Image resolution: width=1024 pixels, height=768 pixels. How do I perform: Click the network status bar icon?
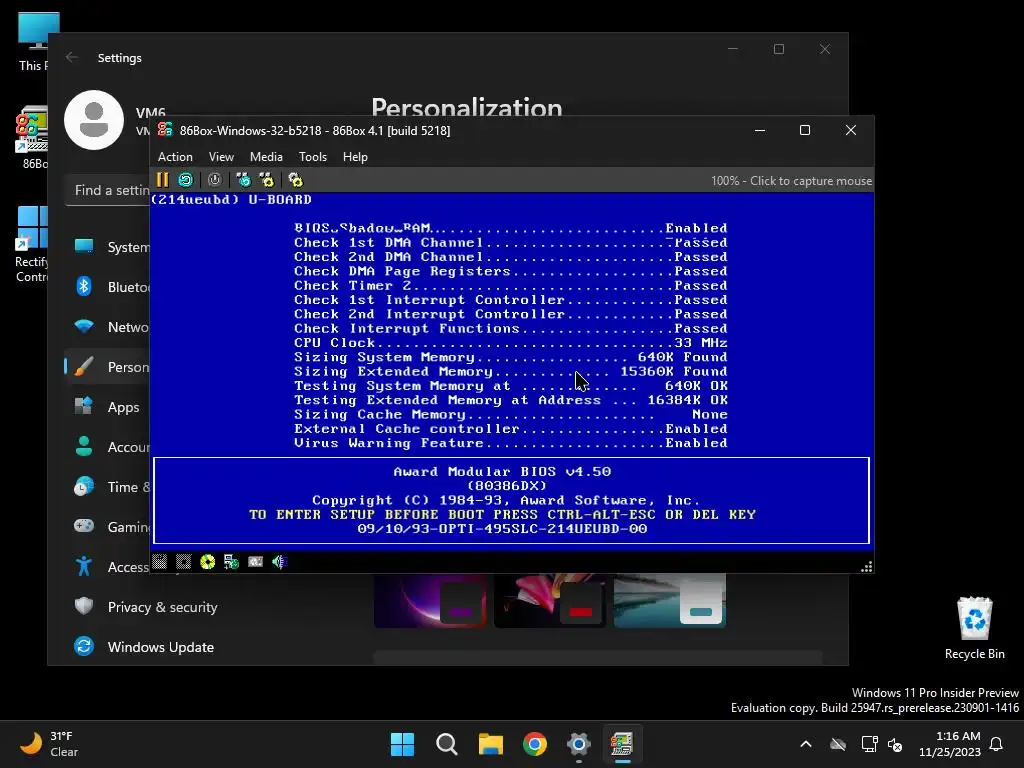coord(231,562)
